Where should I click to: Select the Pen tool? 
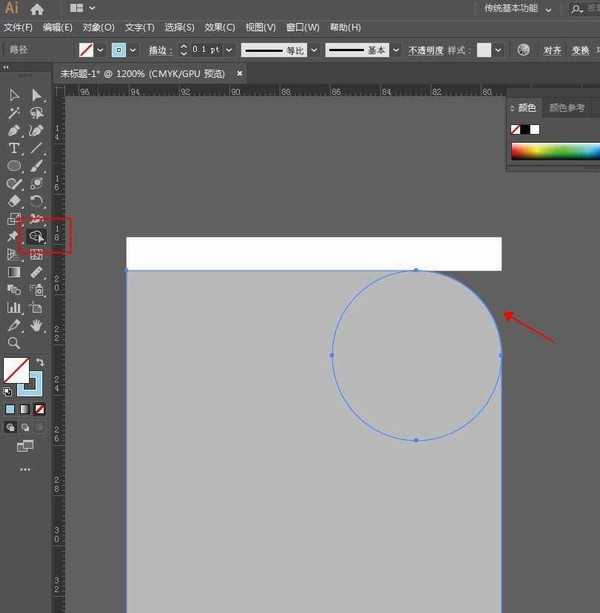(14, 130)
